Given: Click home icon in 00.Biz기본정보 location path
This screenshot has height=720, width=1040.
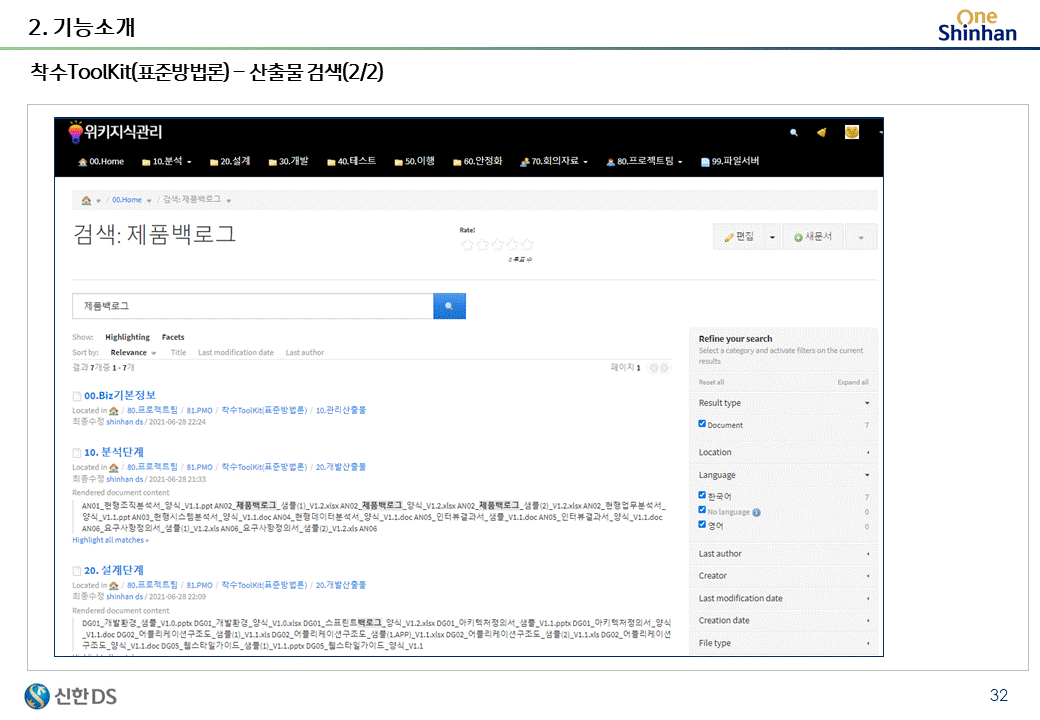Looking at the screenshot, I should [x=113, y=411].
